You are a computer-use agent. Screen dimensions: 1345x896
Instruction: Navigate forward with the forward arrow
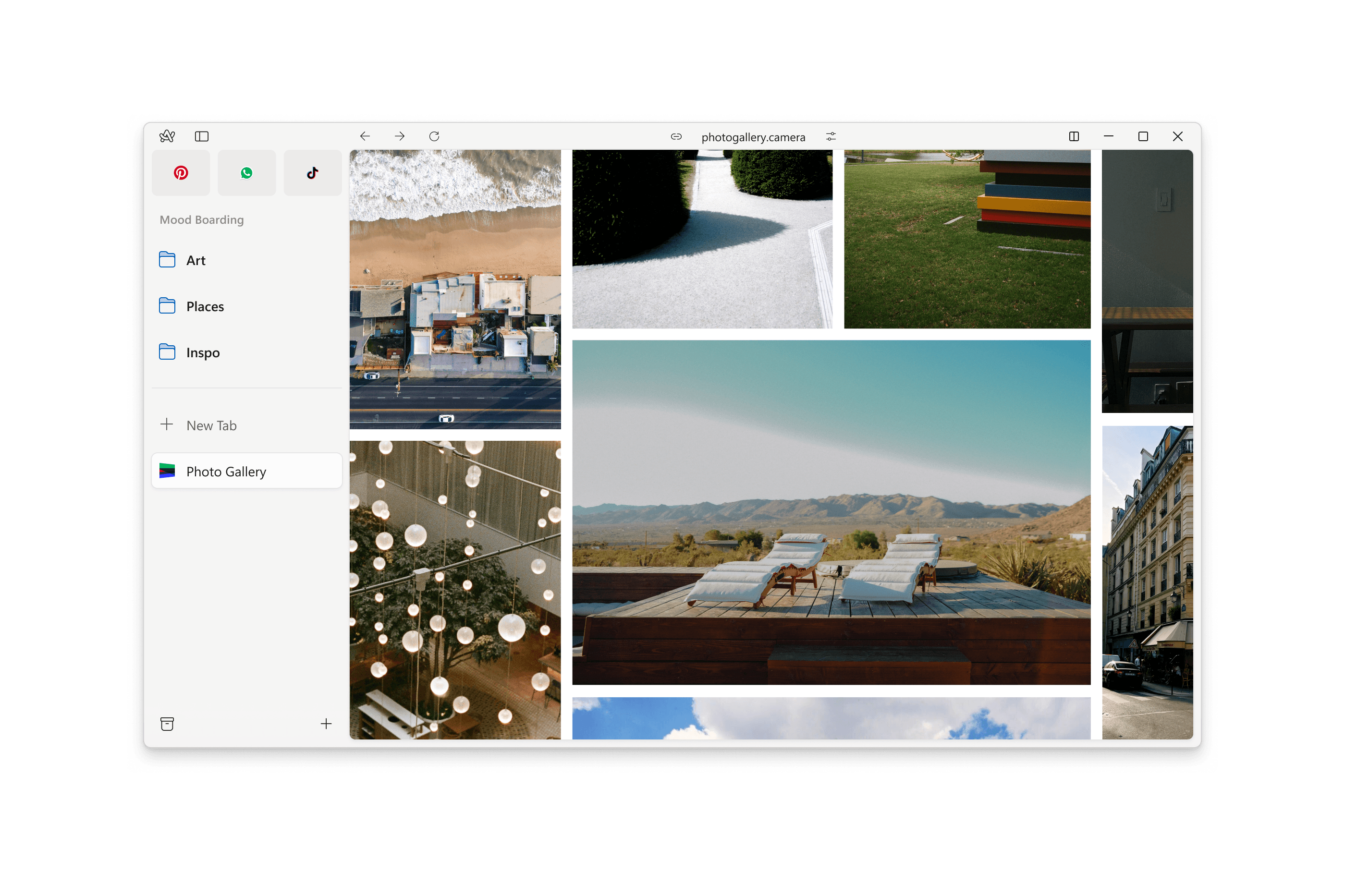click(x=400, y=136)
